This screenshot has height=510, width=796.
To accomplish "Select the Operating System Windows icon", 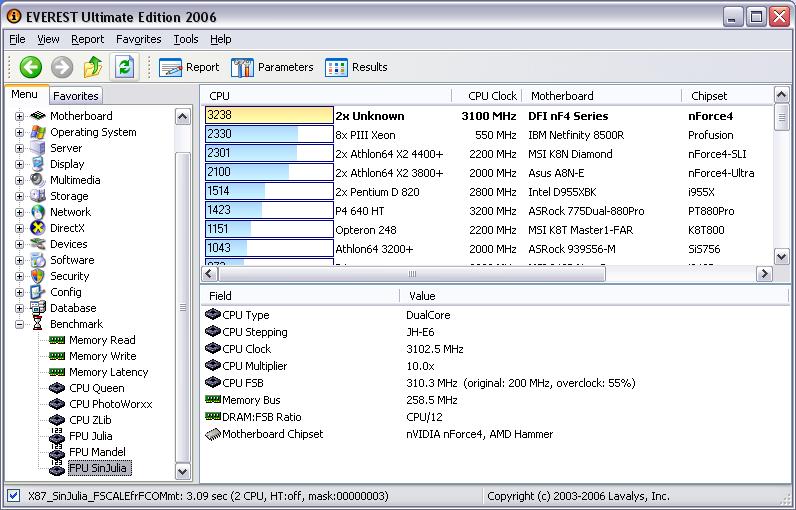I will click(38, 132).
